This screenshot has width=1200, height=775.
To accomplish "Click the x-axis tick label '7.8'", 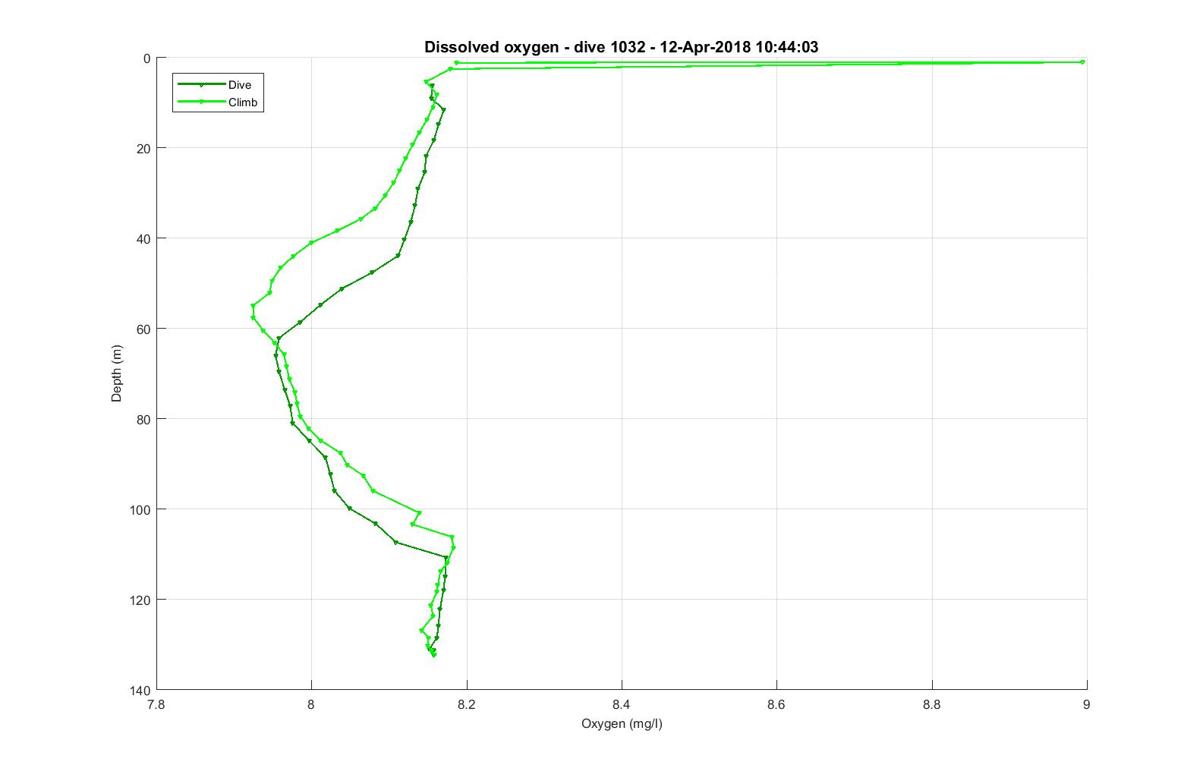I will (x=156, y=705).
